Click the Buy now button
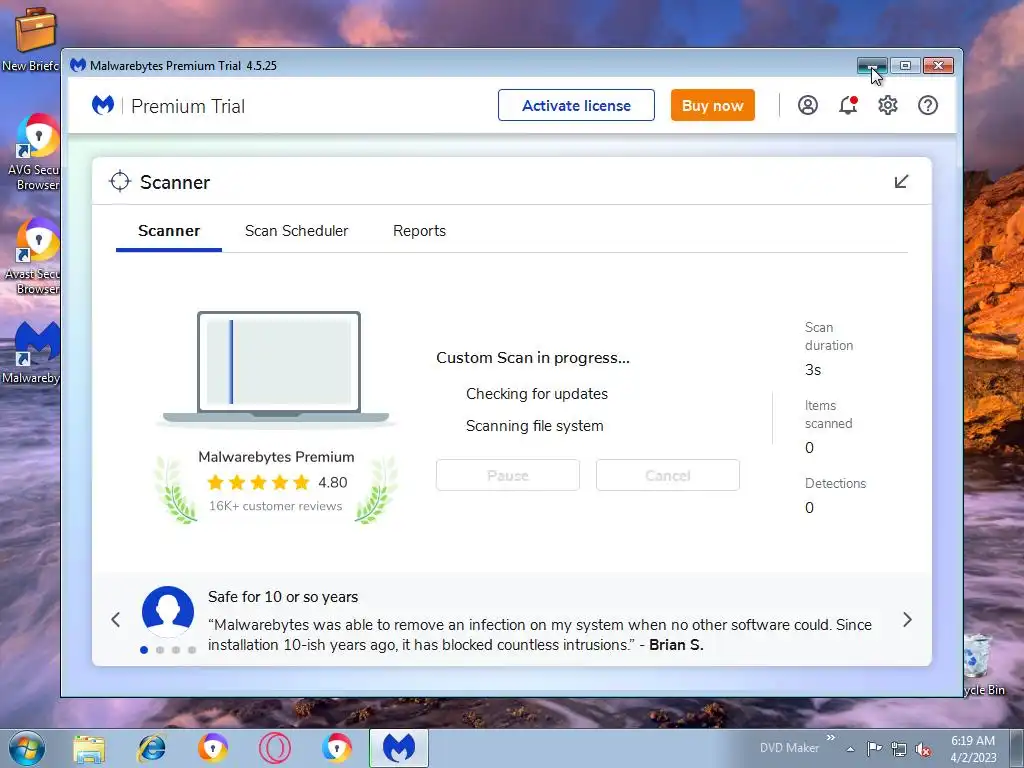Image resolution: width=1024 pixels, height=768 pixels. (x=712, y=105)
